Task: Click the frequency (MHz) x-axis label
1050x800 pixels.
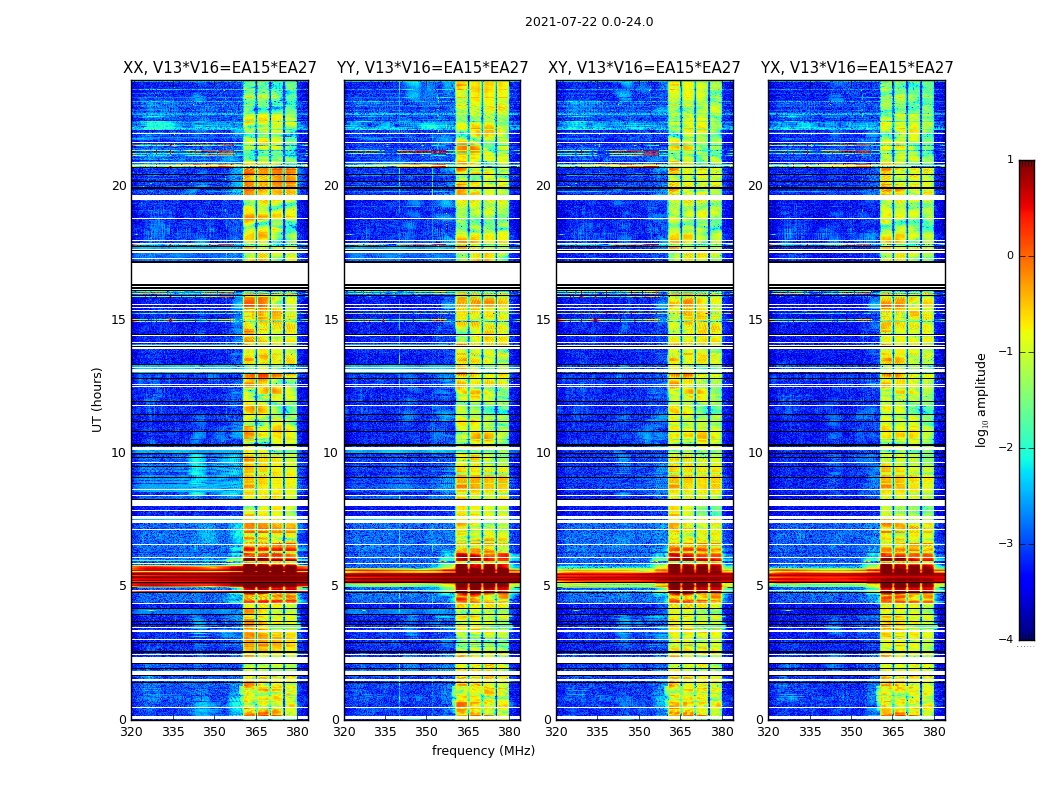Action: [483, 750]
